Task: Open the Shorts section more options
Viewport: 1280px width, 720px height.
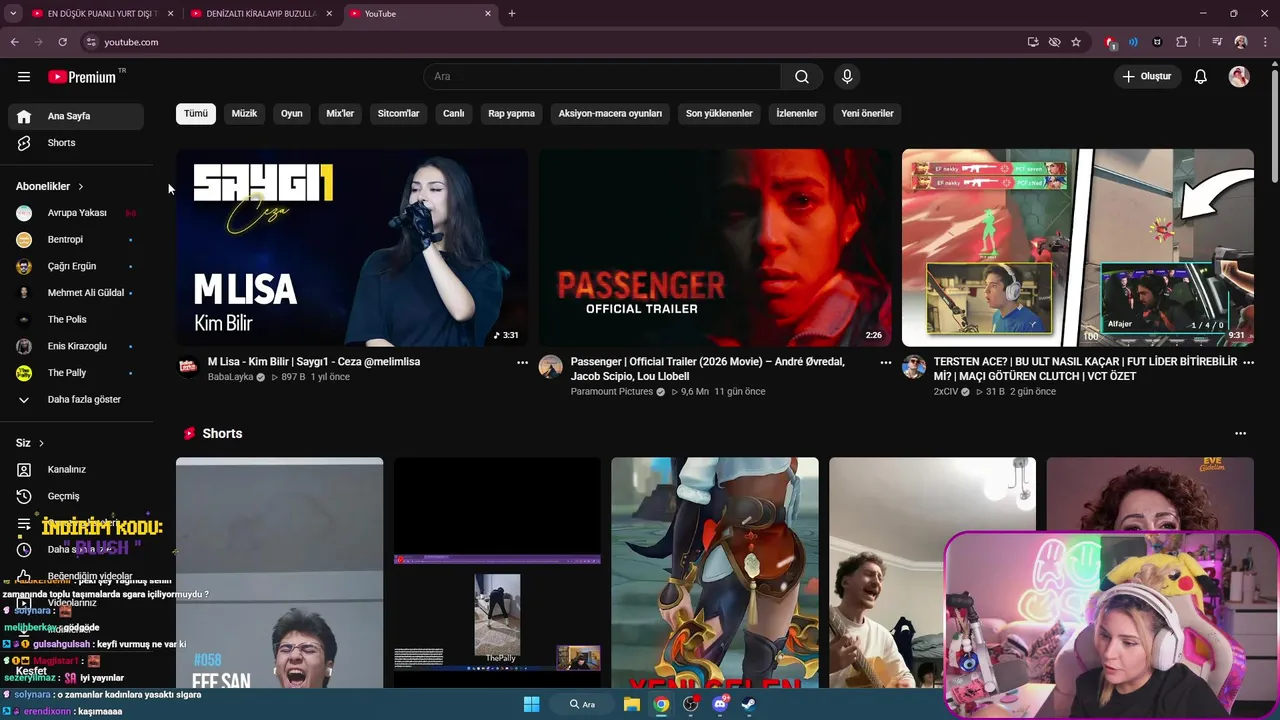Action: point(1240,434)
